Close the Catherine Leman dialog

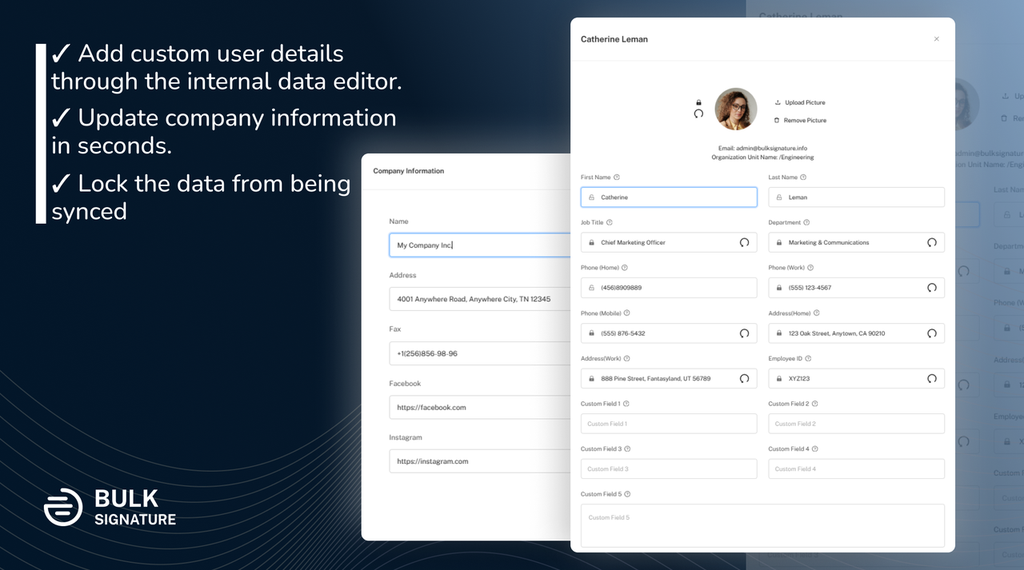coord(936,39)
